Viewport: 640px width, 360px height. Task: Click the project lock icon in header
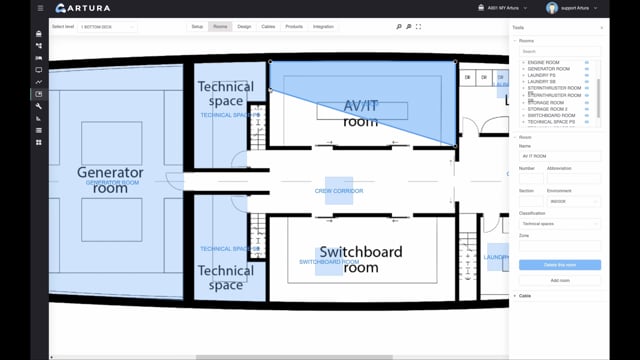coord(481,7)
